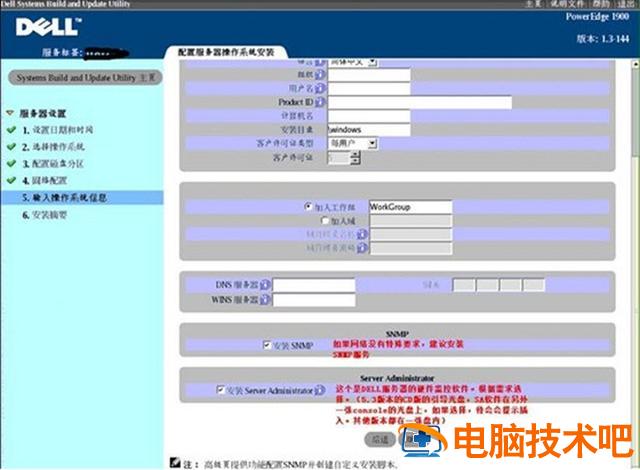Go to step 4 网络配置
Viewport: 640px width, 470px height.
44,180
